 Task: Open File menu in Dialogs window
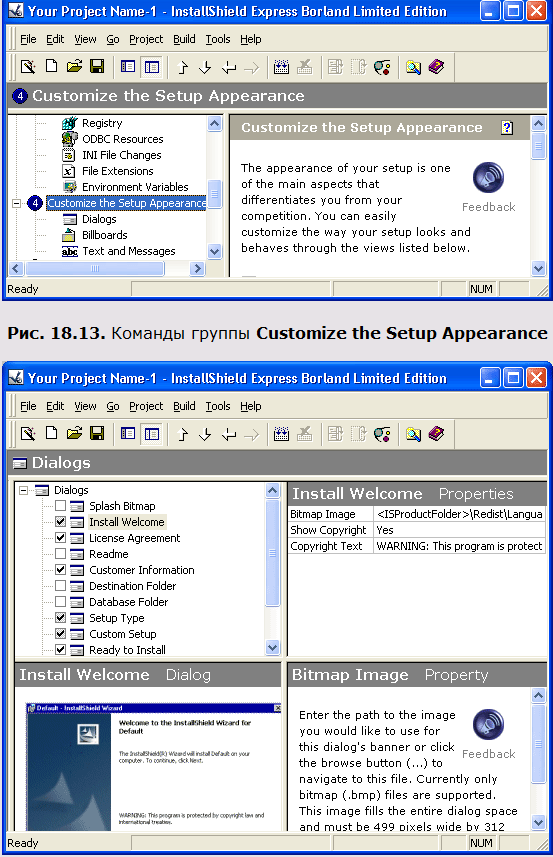tap(28, 406)
